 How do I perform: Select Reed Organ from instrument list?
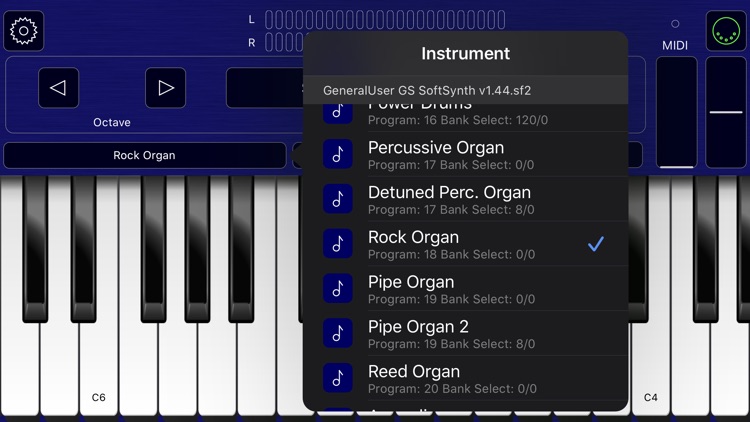tap(465, 378)
